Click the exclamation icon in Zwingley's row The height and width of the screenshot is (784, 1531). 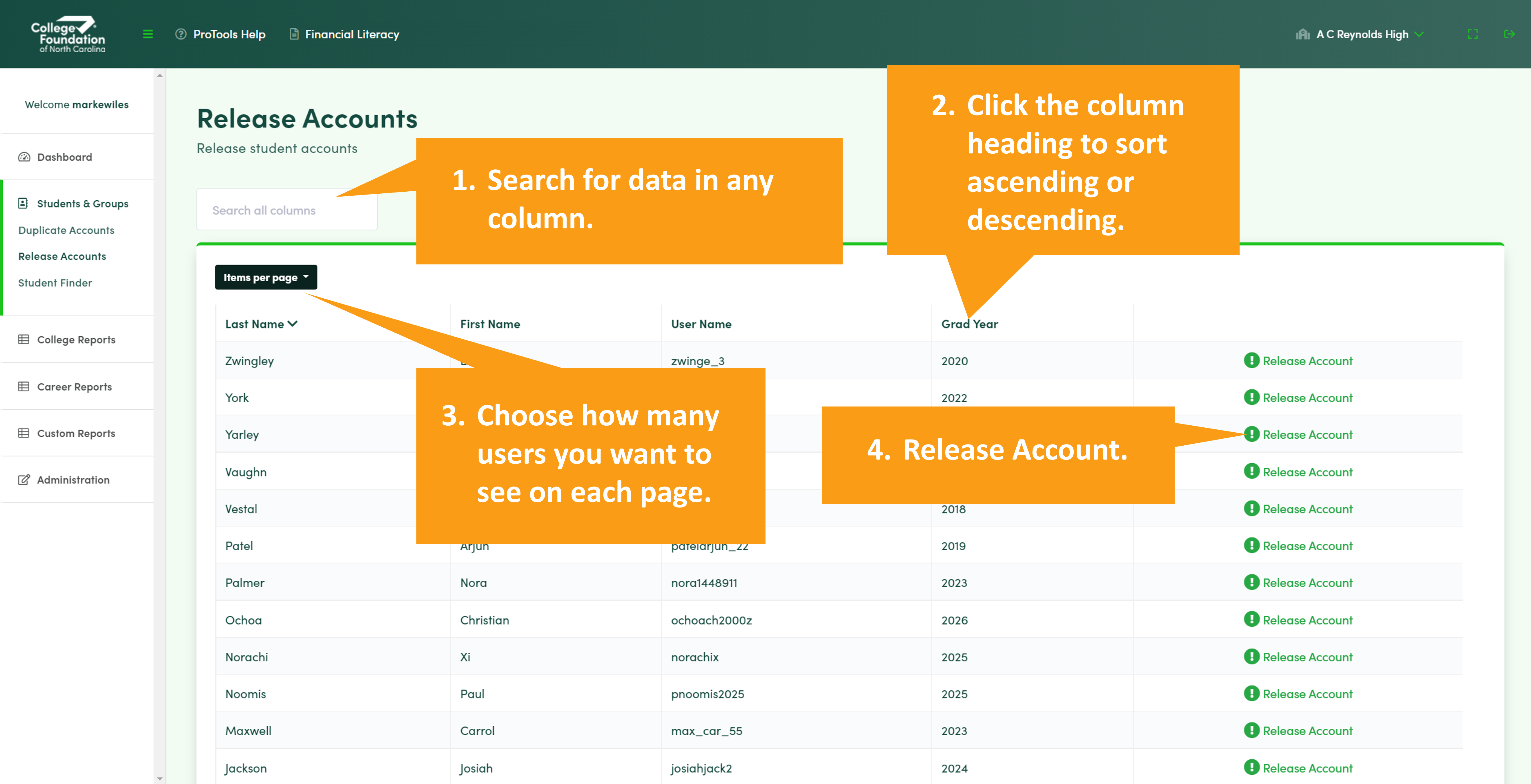1252,360
